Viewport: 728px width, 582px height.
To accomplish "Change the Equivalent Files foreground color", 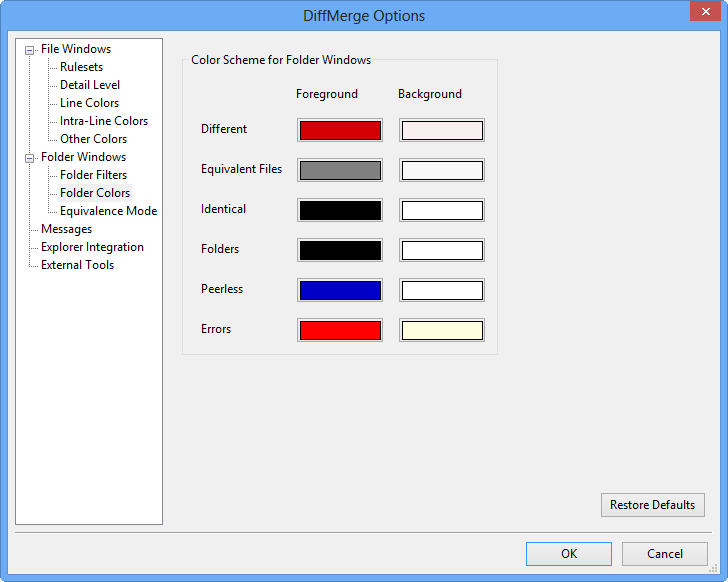I will (x=340, y=170).
